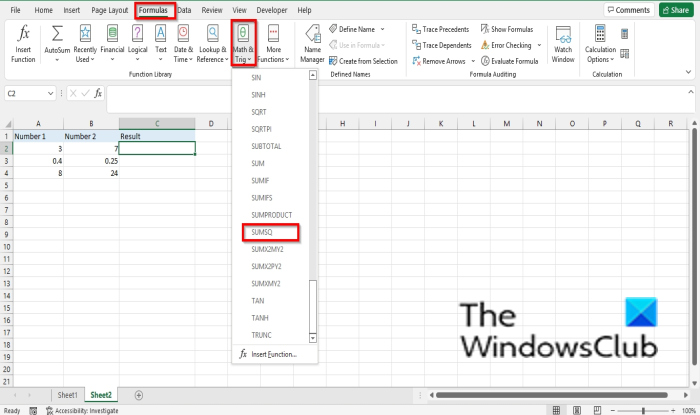The image size is (700, 415).
Task: Switch to the Data tab
Action: coord(184,10)
